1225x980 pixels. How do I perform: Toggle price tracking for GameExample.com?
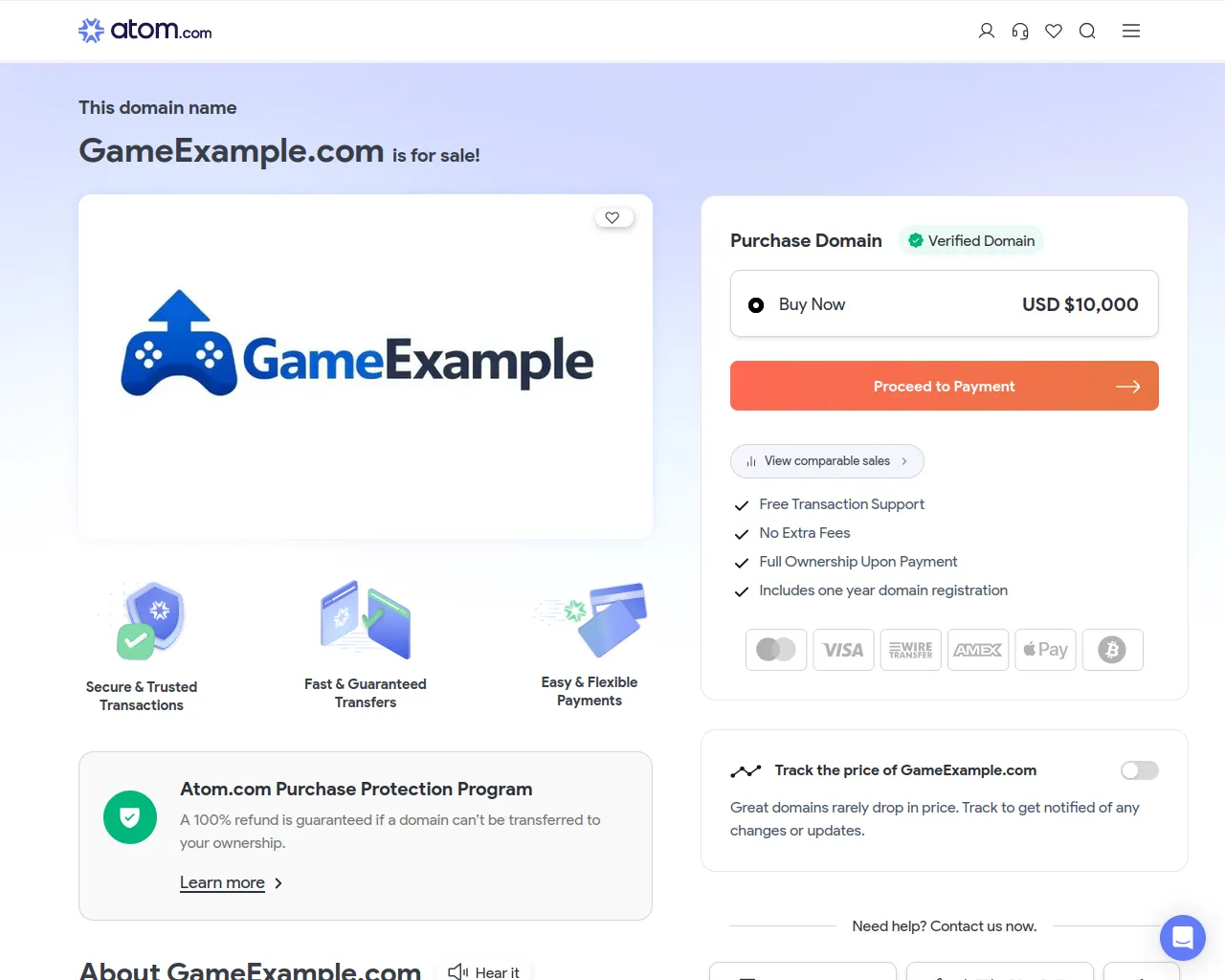coord(1140,770)
